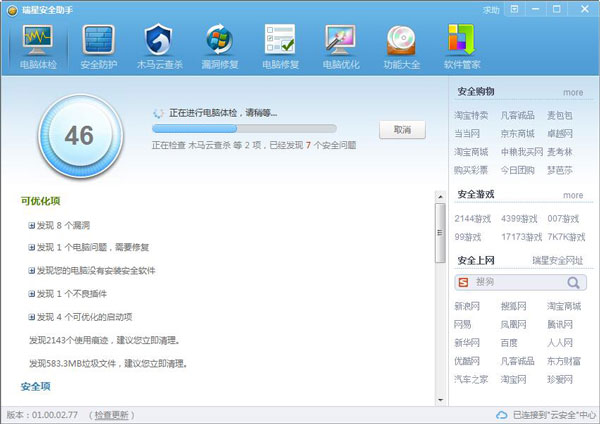This screenshot has width=600, height=424.
Task: Open the 京东商城 link
Action: point(517,134)
